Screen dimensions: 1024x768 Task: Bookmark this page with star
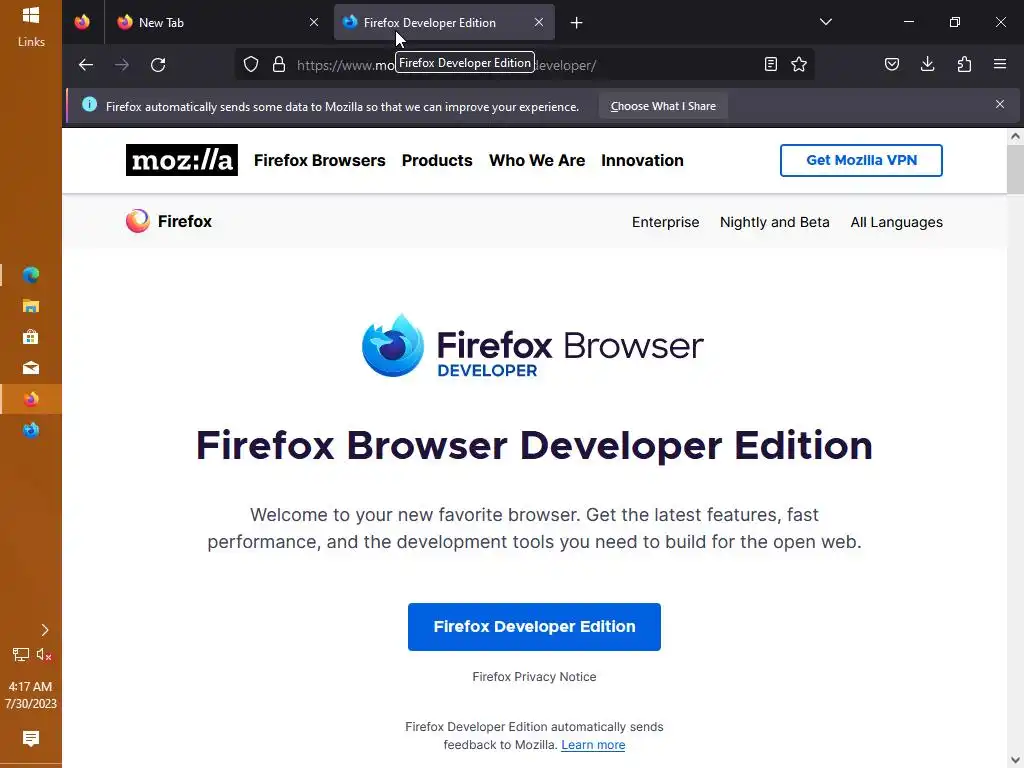coord(799,64)
